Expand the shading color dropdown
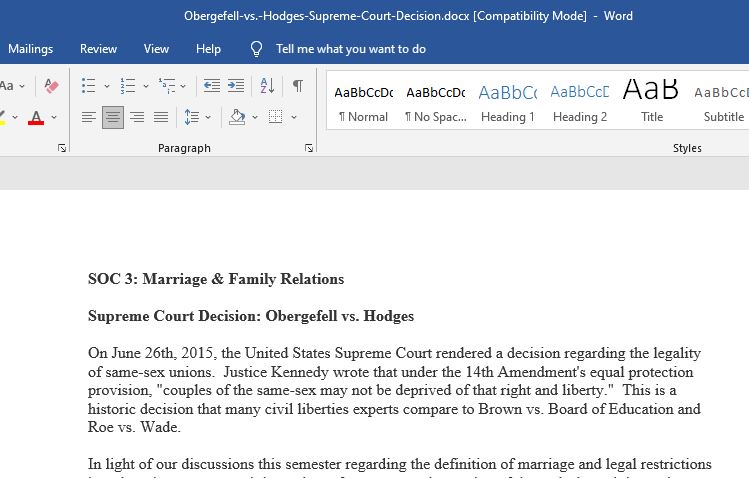The width and height of the screenshot is (749, 478). click(255, 117)
